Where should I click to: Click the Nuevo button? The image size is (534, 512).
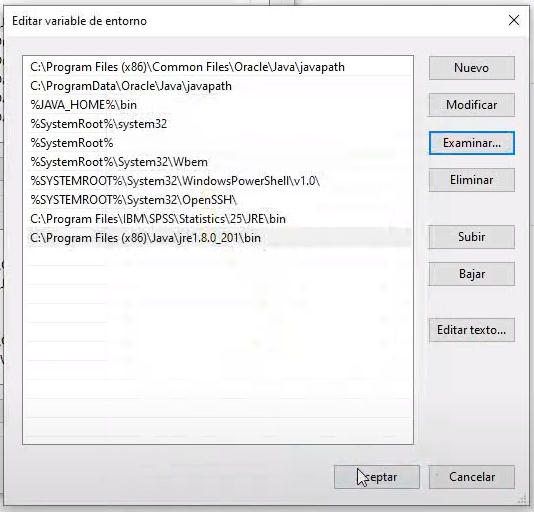[471, 68]
